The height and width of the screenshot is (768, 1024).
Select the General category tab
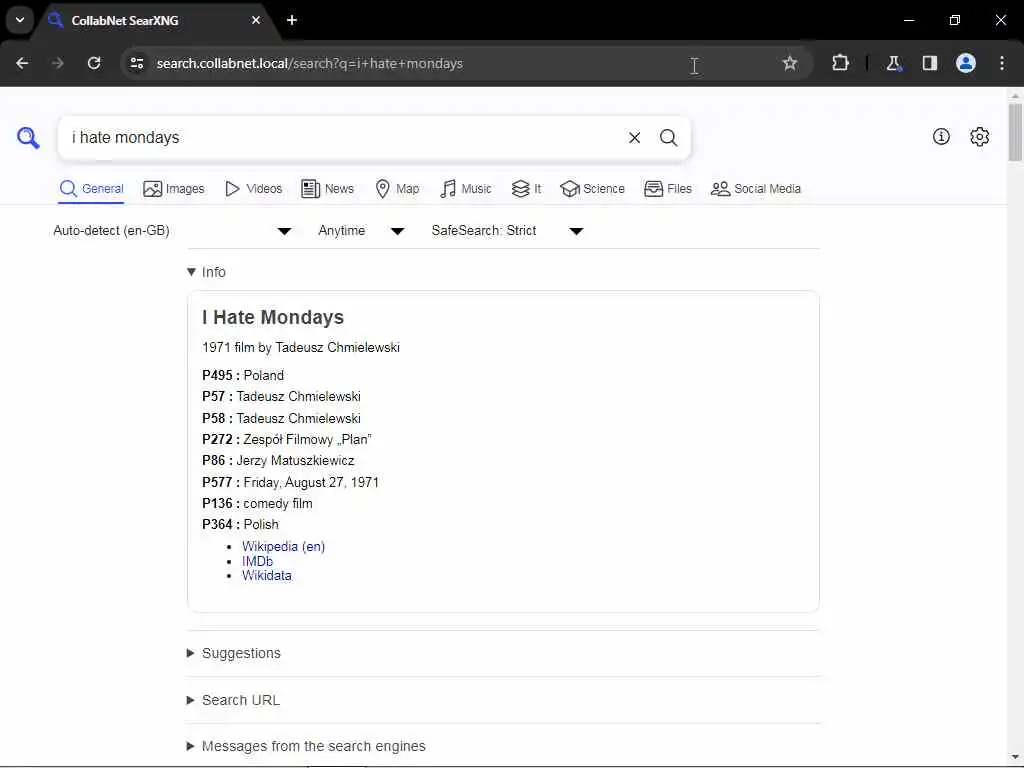pyautogui.click(x=91, y=189)
